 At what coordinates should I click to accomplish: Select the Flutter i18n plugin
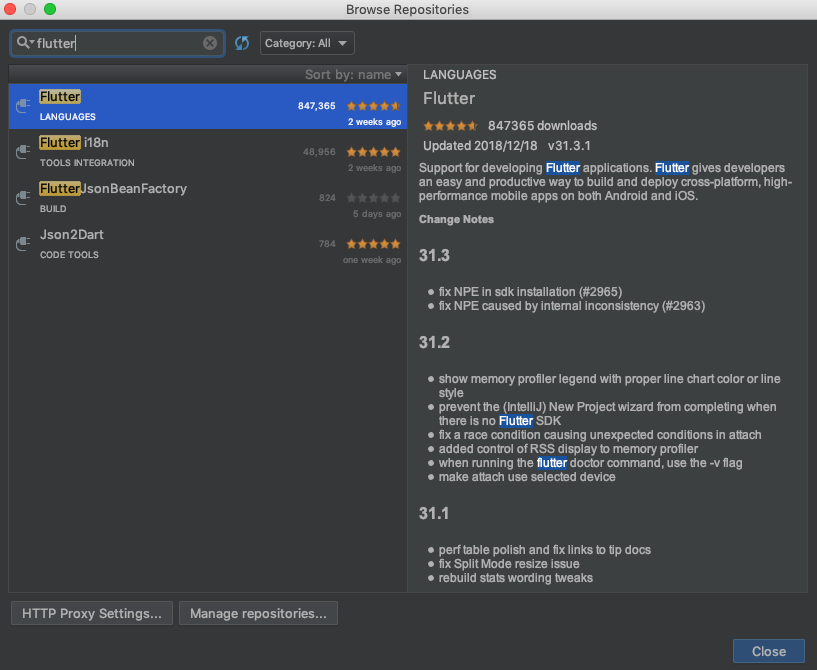(207, 152)
